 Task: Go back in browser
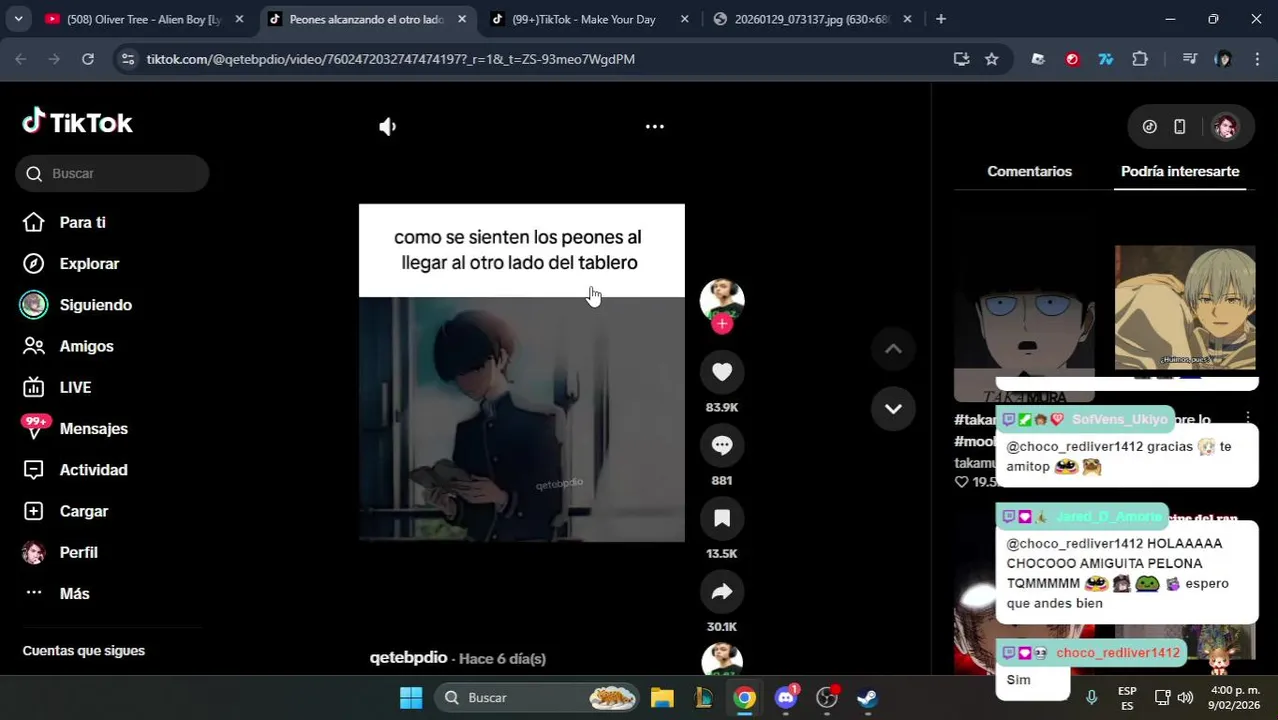coord(21,59)
